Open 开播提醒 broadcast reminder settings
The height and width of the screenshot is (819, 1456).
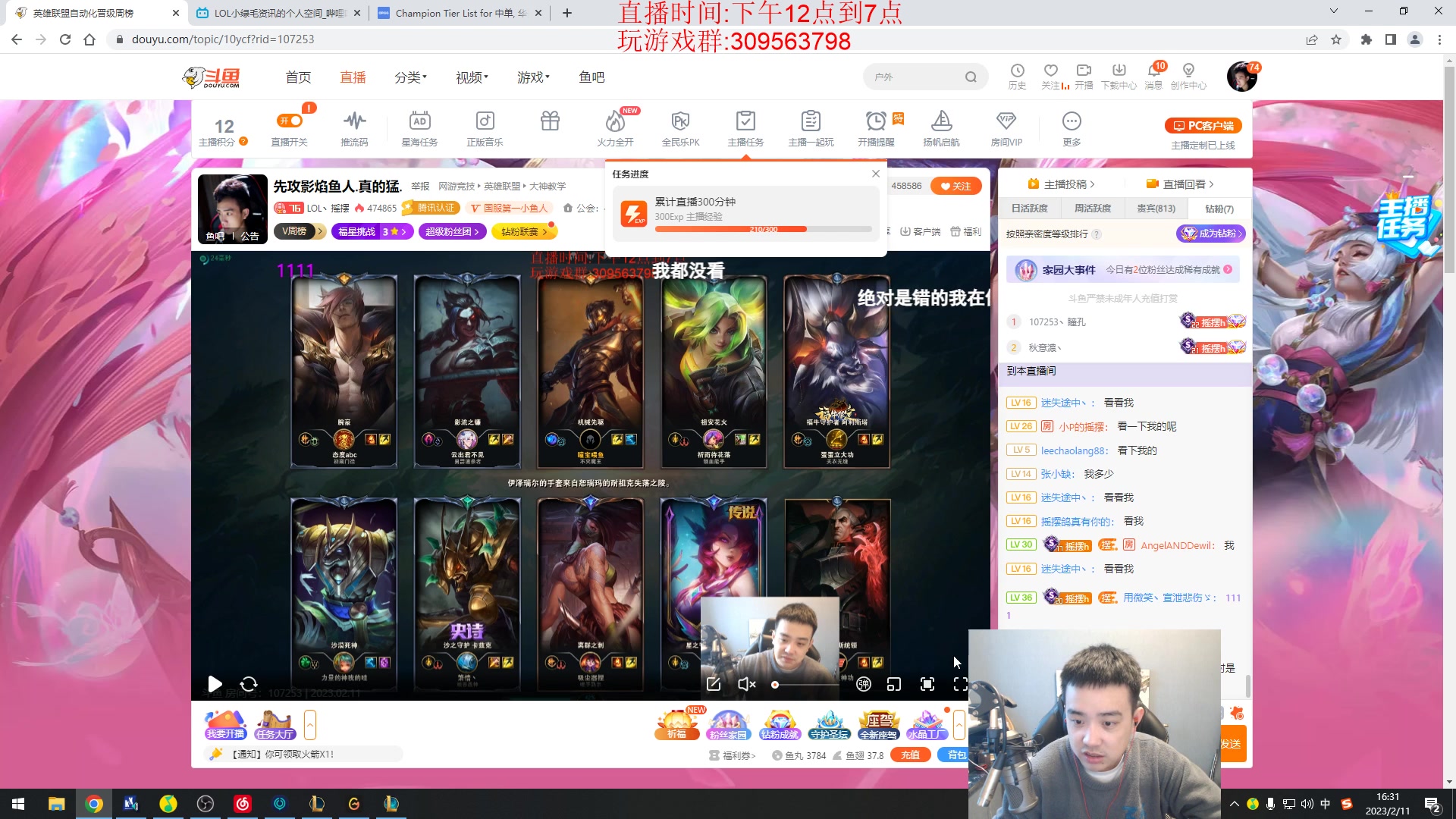877,127
